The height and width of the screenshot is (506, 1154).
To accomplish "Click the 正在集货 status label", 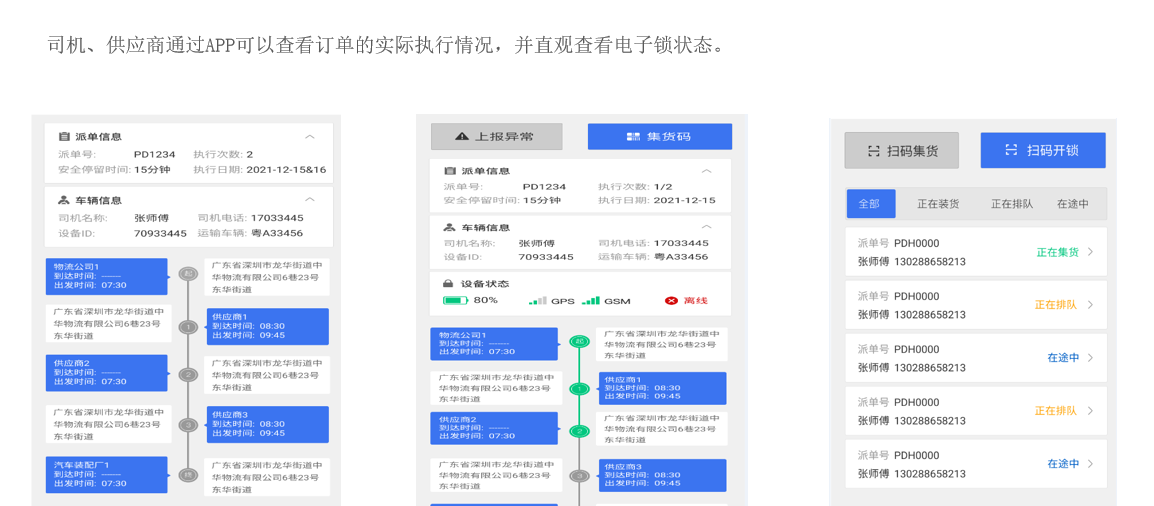I will pyautogui.click(x=1057, y=252).
